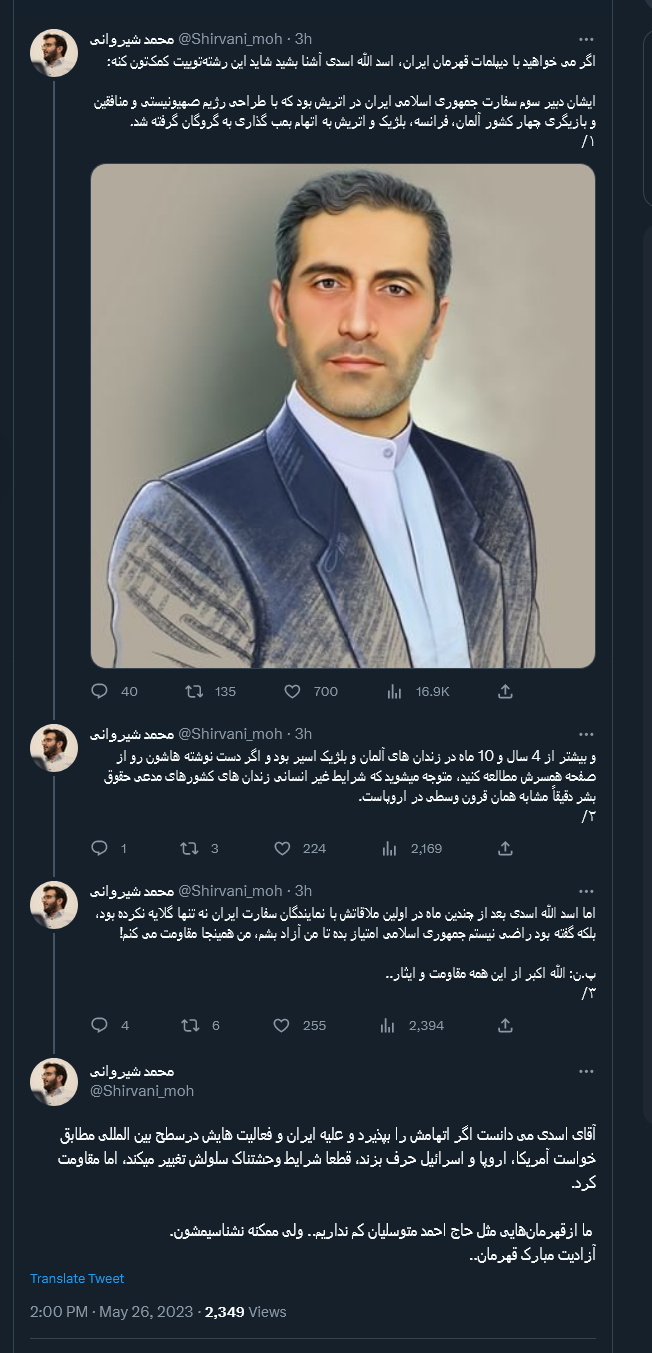Viewport: 652px width, 1353px height.
Task: Click the share icon on the first tweet
Action: pos(505,691)
